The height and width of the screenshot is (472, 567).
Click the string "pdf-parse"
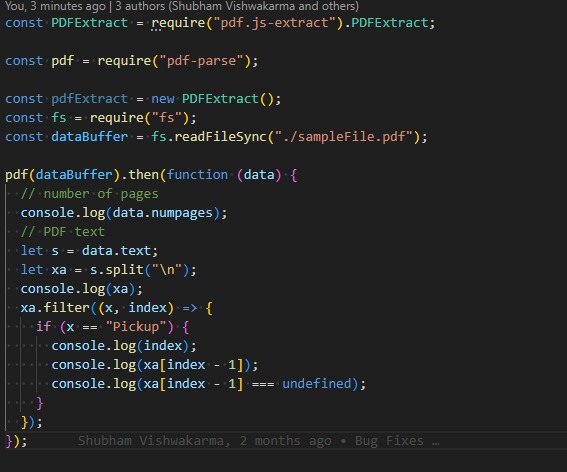pyautogui.click(x=201, y=61)
